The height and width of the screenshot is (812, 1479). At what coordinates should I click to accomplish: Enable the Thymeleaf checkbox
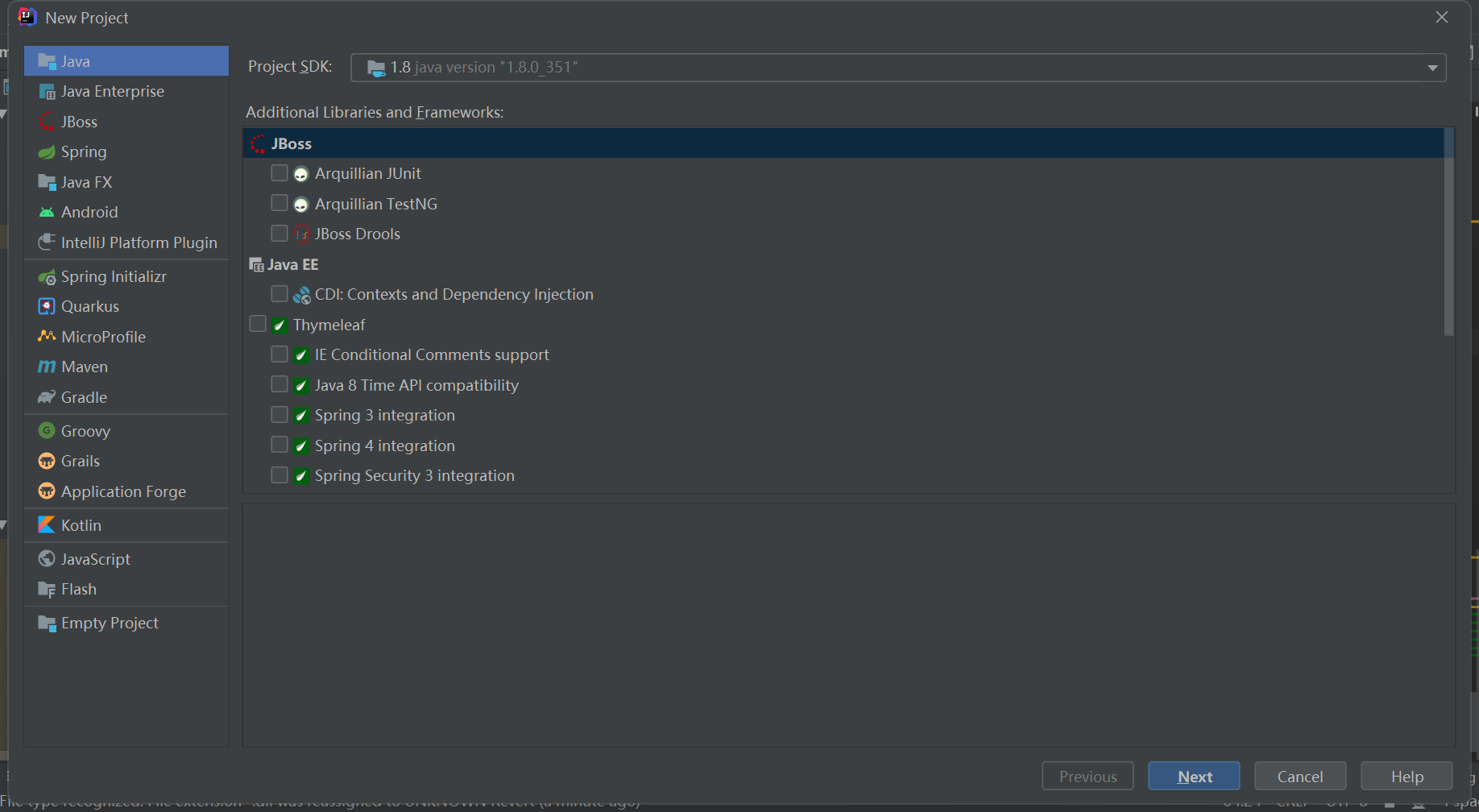(258, 324)
